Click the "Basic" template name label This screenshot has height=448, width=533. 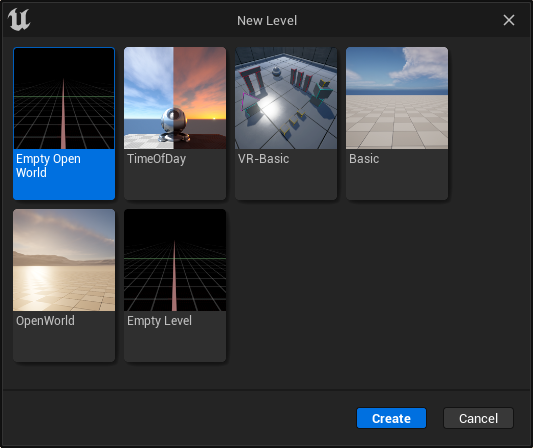point(364,159)
